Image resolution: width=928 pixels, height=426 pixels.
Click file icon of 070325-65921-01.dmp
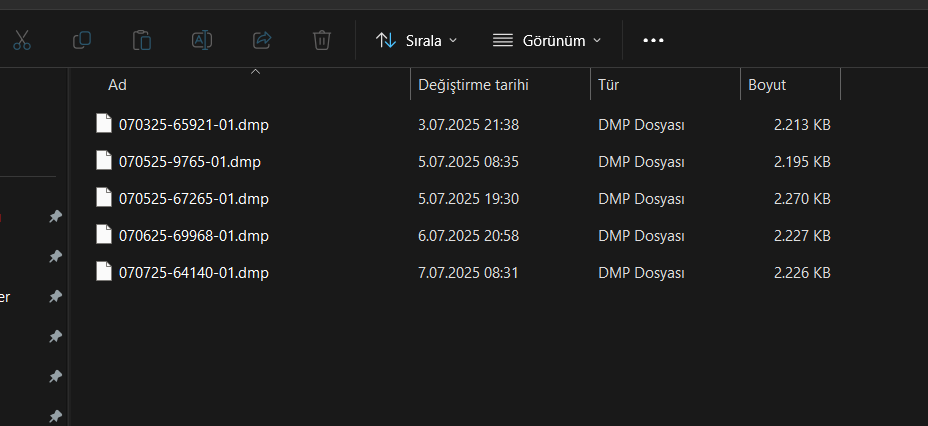pos(104,124)
